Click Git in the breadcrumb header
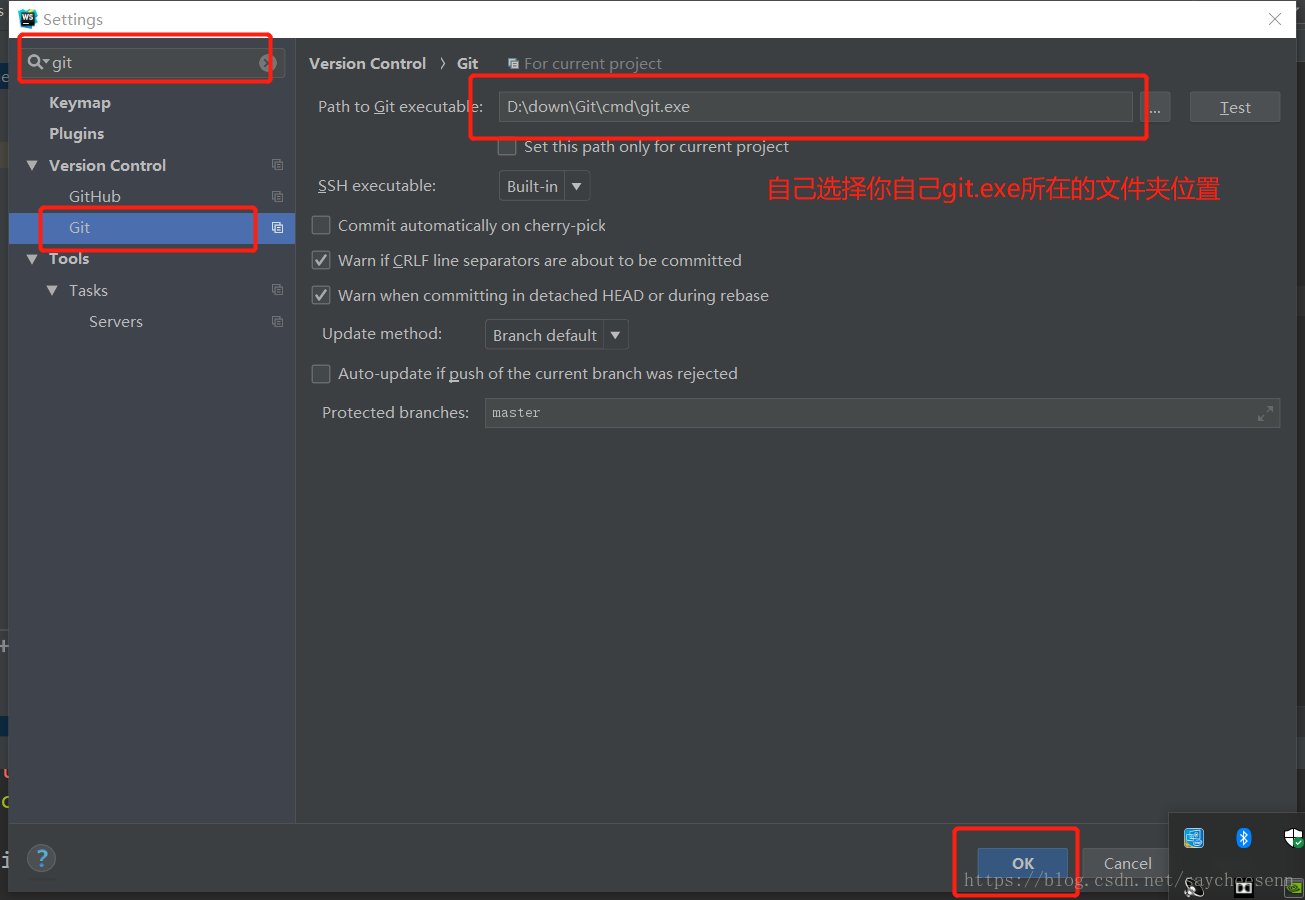 coord(468,63)
